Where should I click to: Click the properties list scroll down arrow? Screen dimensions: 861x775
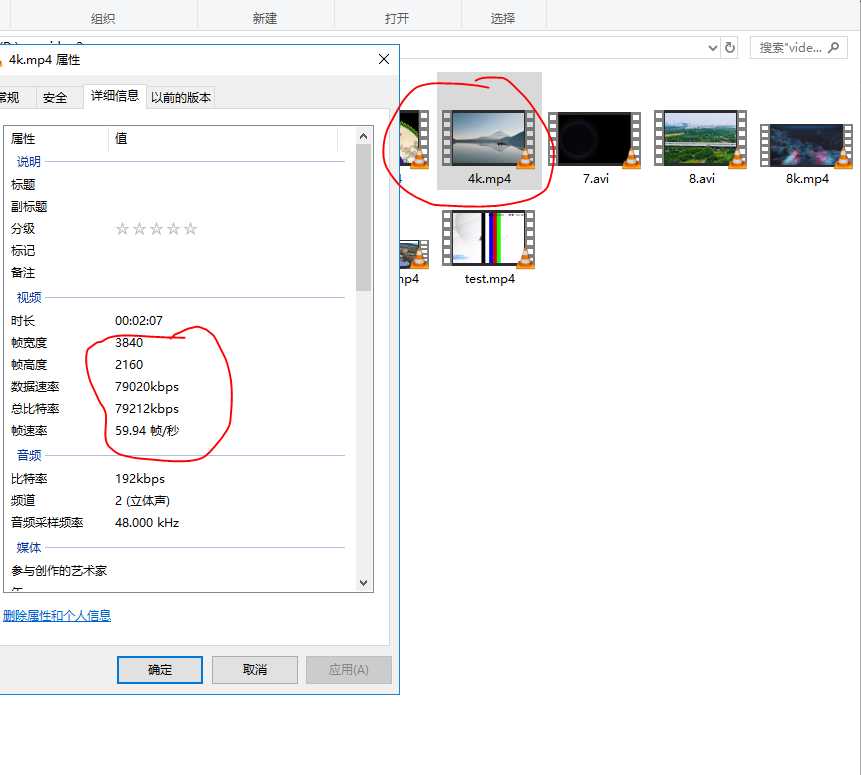pos(363,582)
